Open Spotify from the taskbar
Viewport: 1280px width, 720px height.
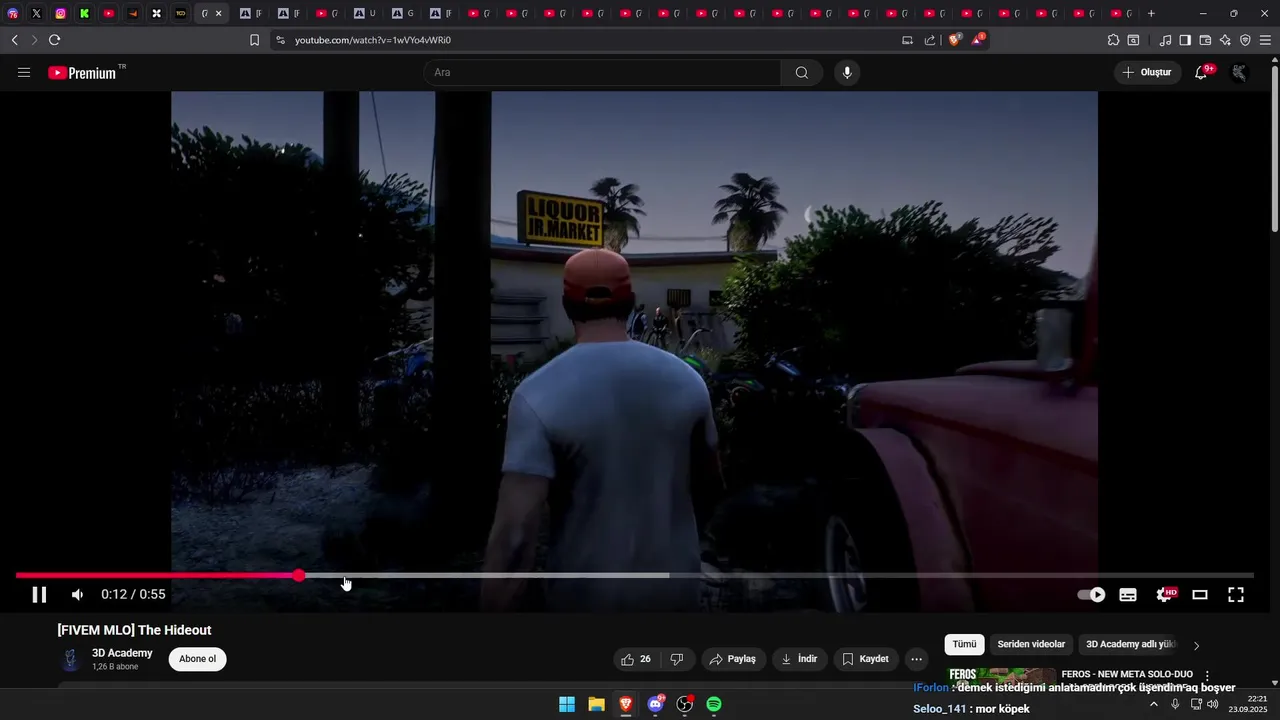point(714,705)
